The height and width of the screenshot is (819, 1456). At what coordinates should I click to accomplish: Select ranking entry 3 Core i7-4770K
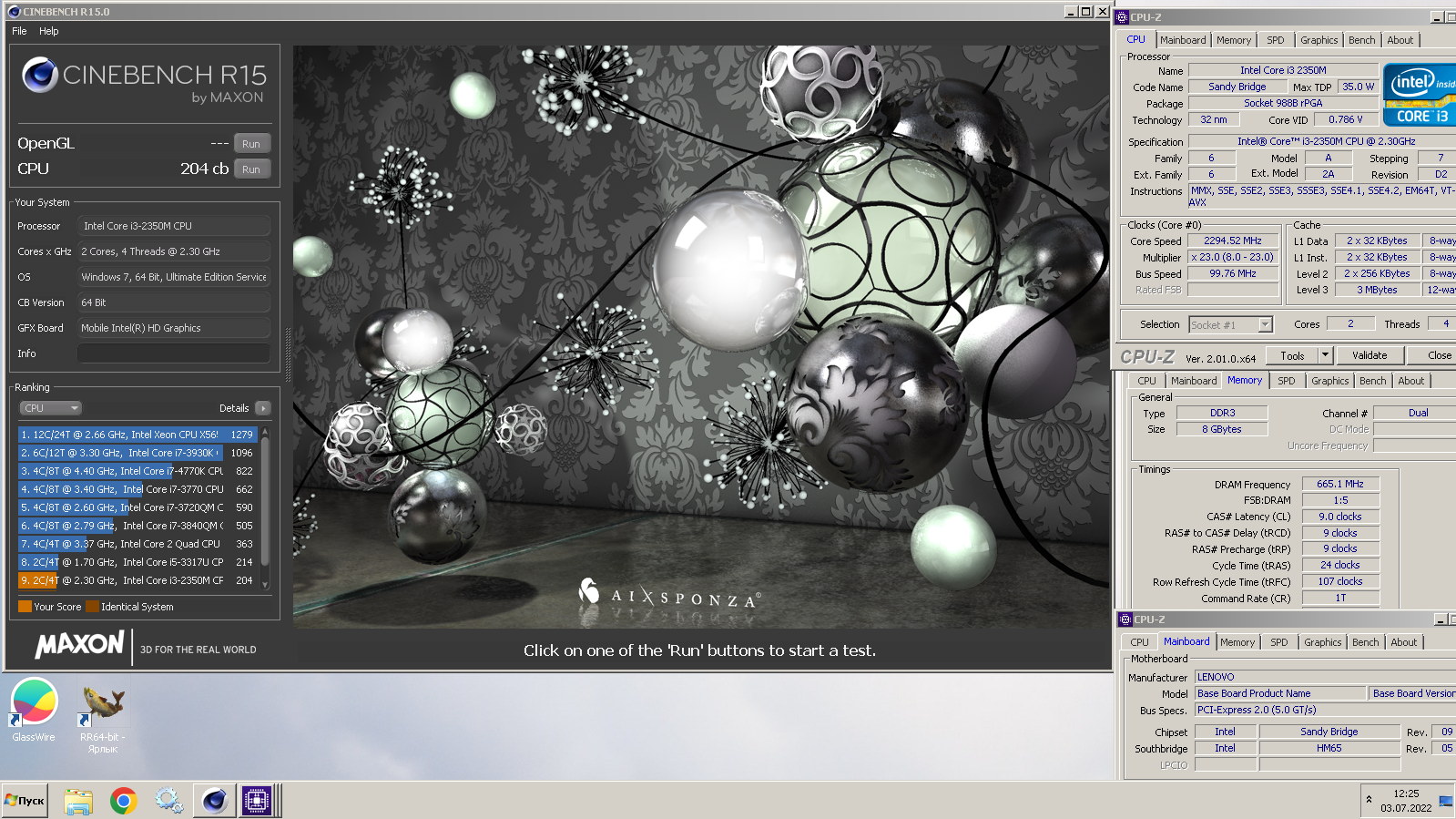(x=137, y=471)
